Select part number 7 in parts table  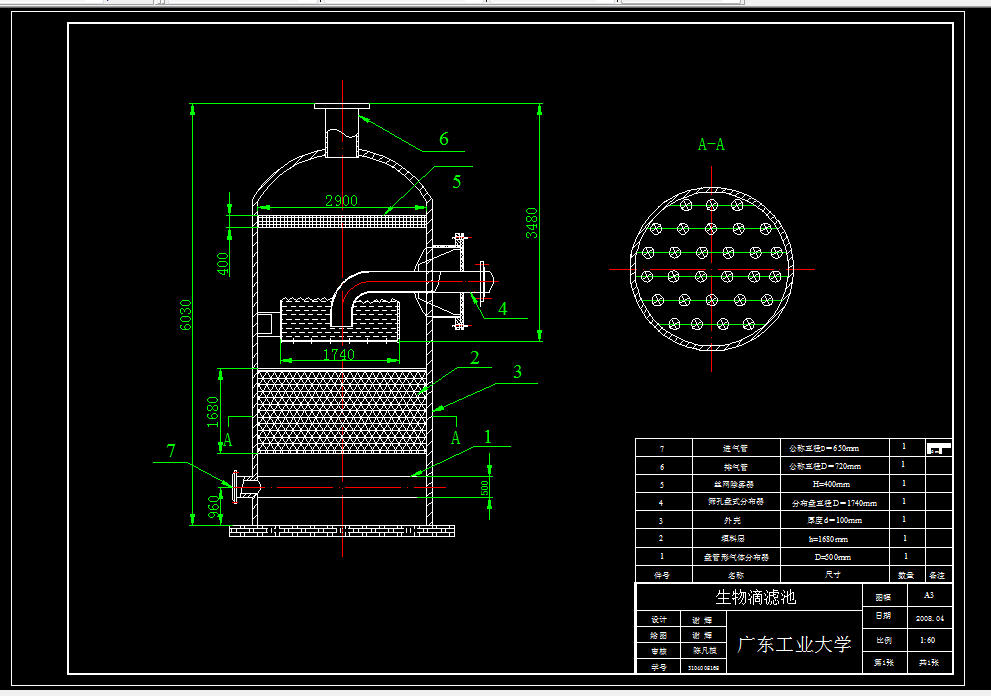(662, 449)
